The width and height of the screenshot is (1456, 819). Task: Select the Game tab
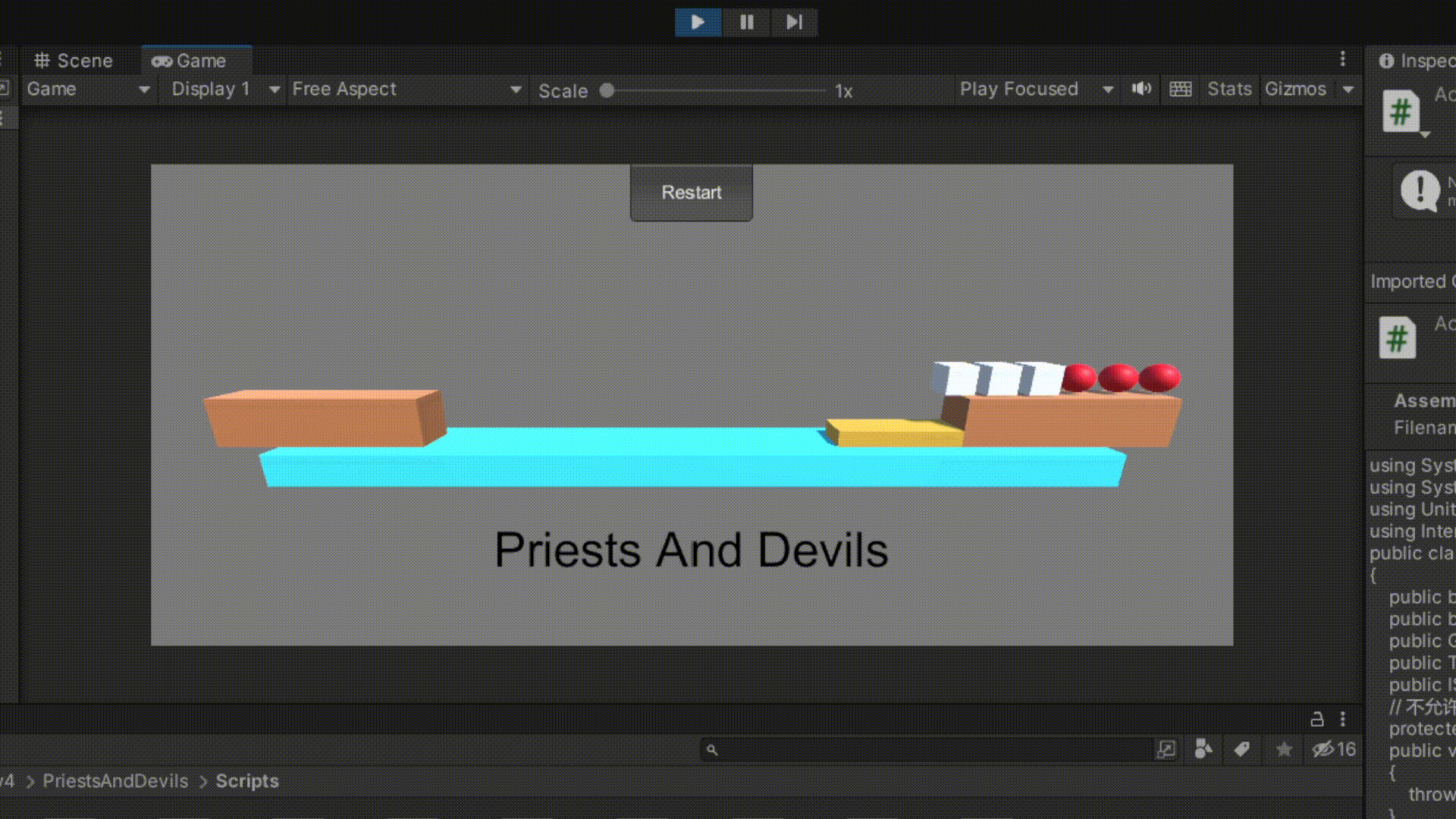point(190,61)
